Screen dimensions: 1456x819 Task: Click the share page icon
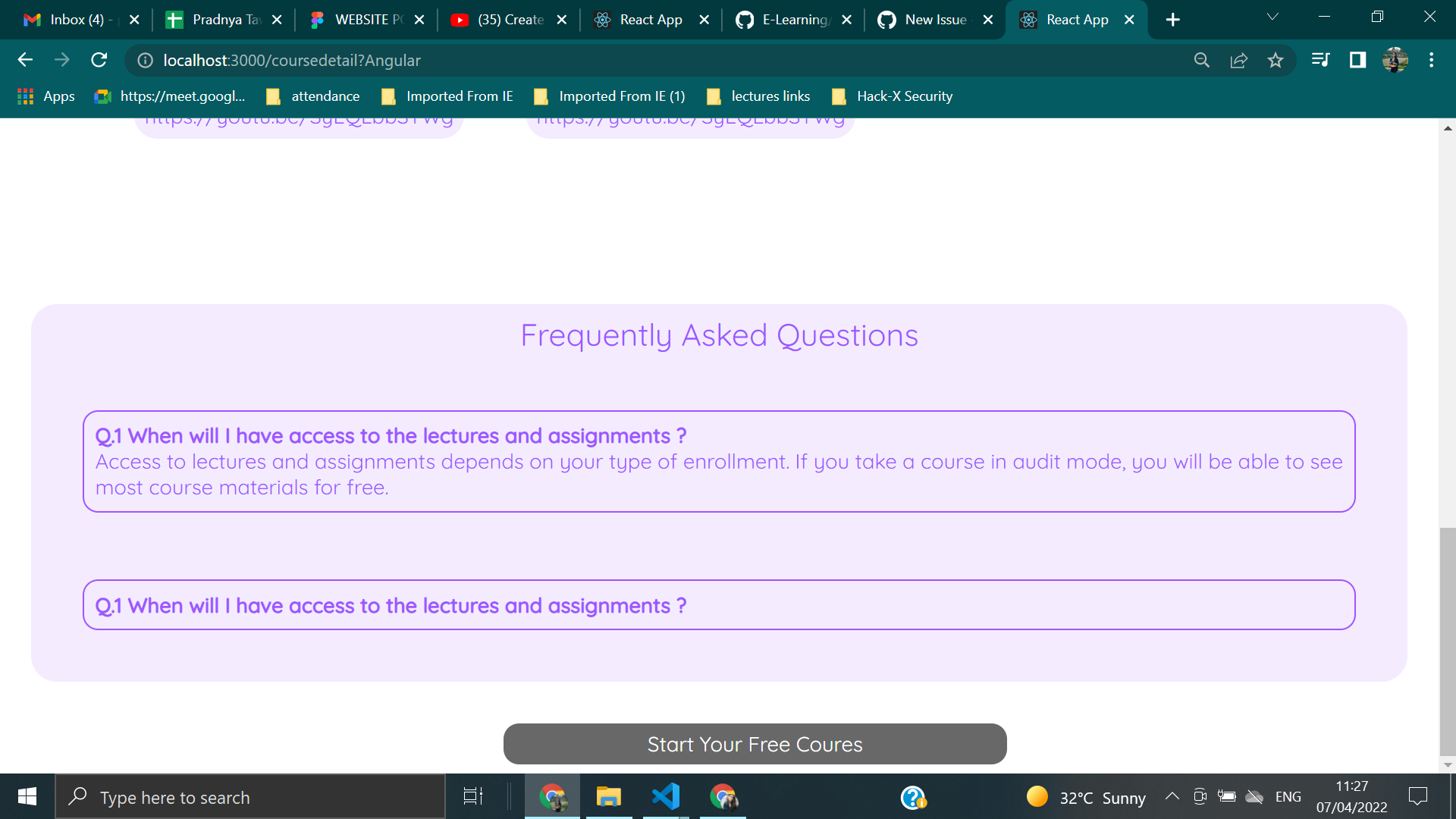[x=1238, y=60]
